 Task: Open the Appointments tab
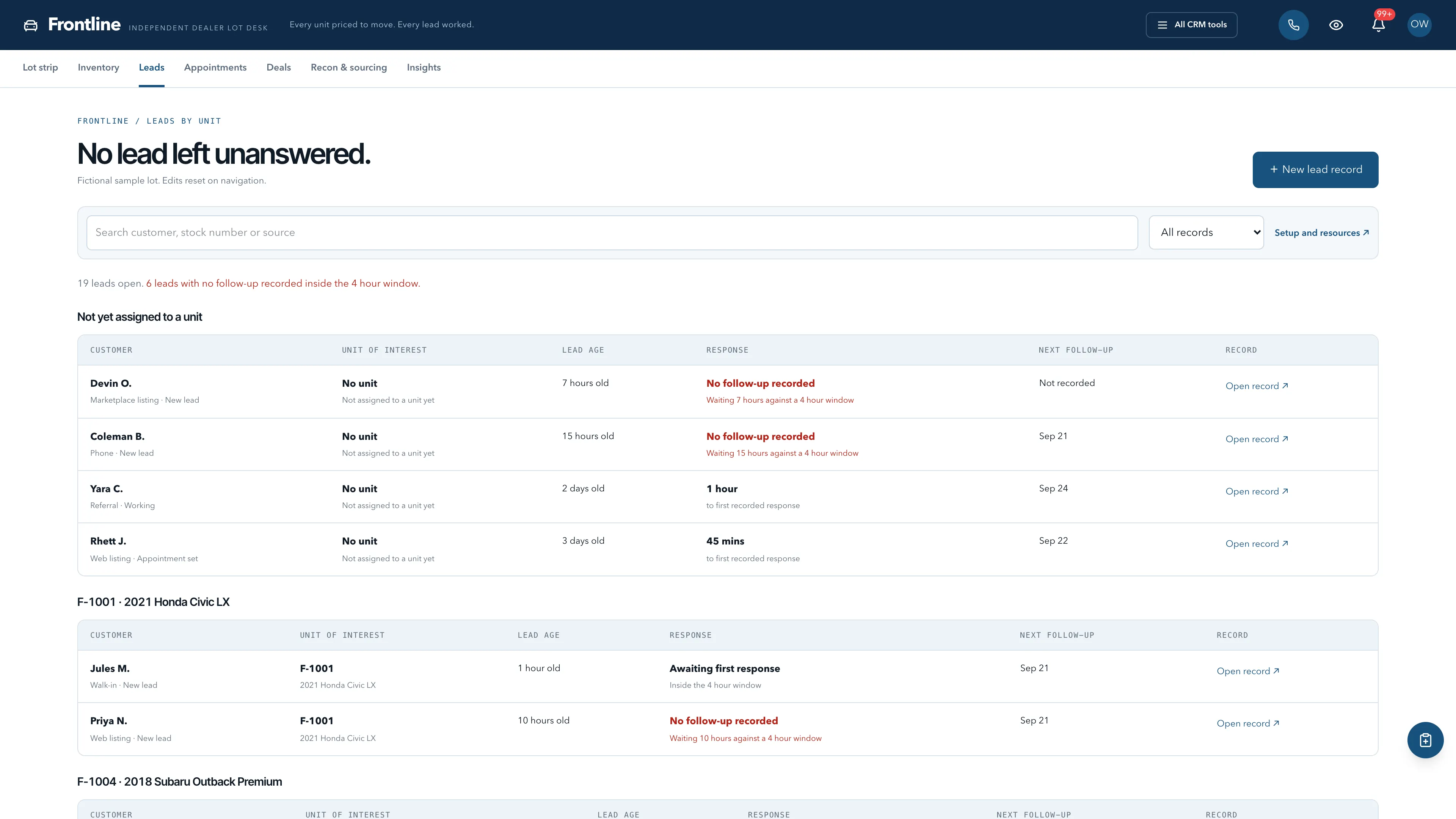tap(215, 68)
